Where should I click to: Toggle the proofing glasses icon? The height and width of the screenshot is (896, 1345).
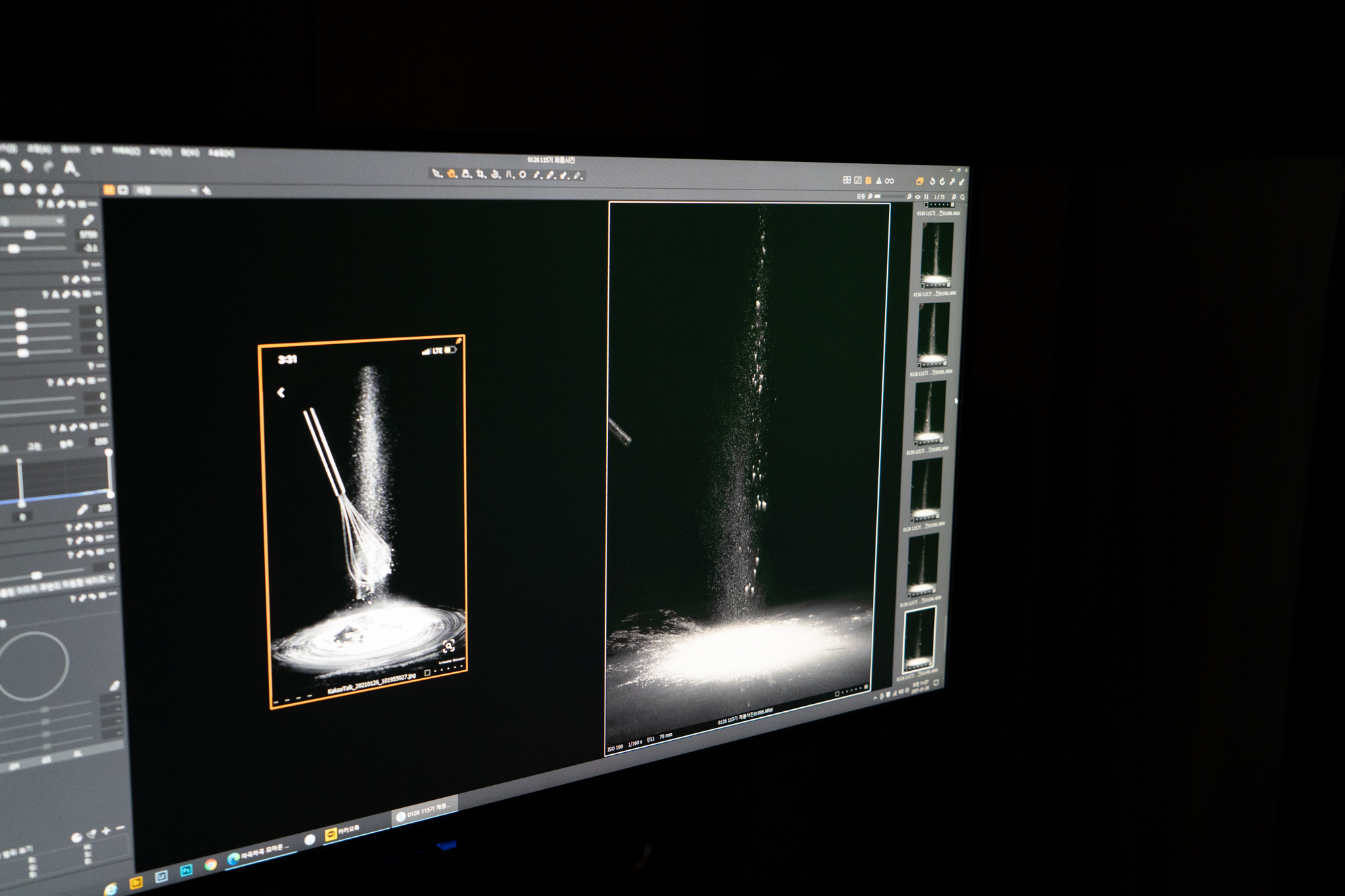pyautogui.click(x=889, y=181)
